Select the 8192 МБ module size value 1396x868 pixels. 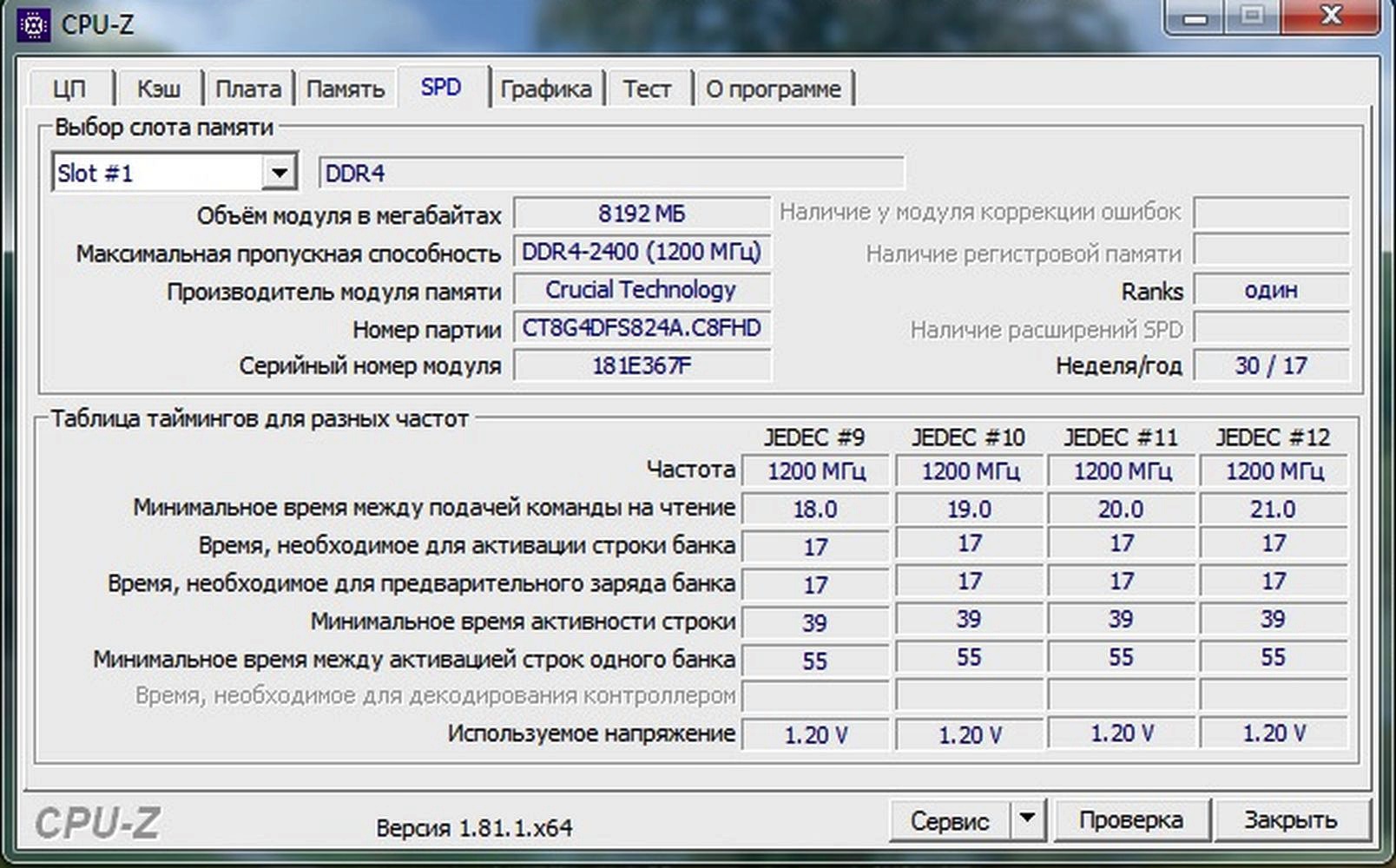(642, 214)
